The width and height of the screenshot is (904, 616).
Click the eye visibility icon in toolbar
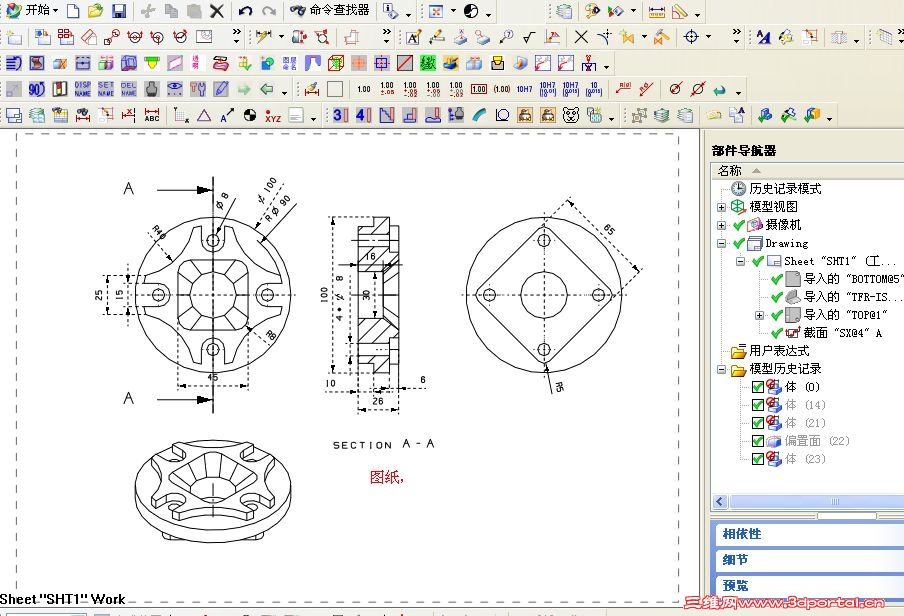coord(174,89)
